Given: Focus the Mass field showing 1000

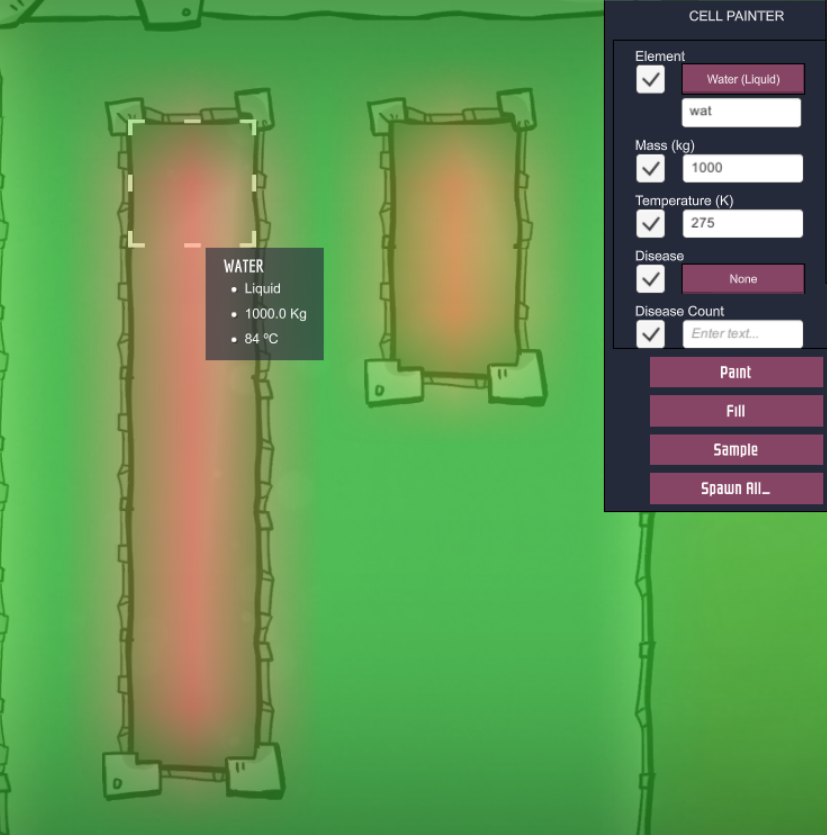Looking at the screenshot, I should pos(742,168).
